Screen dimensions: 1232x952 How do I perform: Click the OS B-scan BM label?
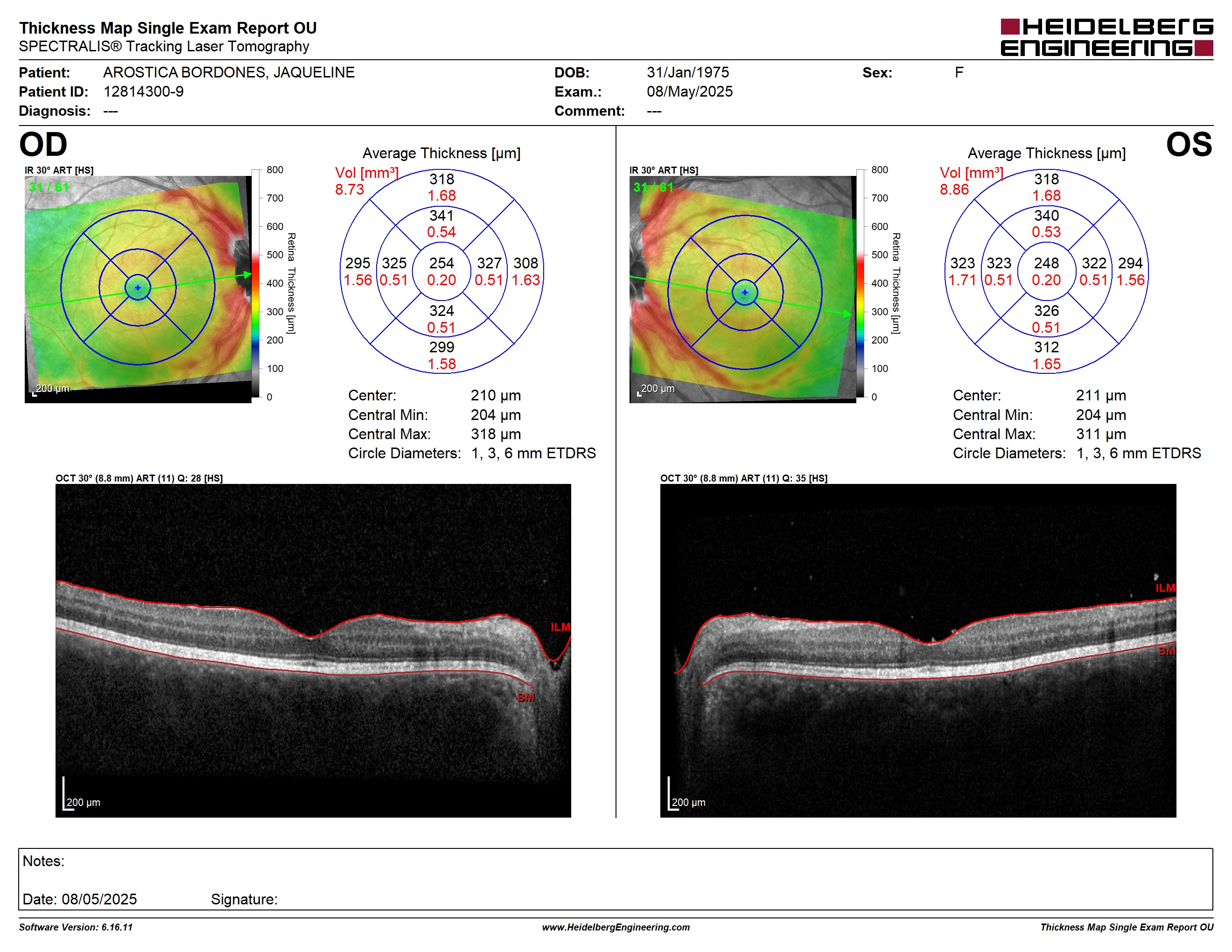click(1166, 651)
